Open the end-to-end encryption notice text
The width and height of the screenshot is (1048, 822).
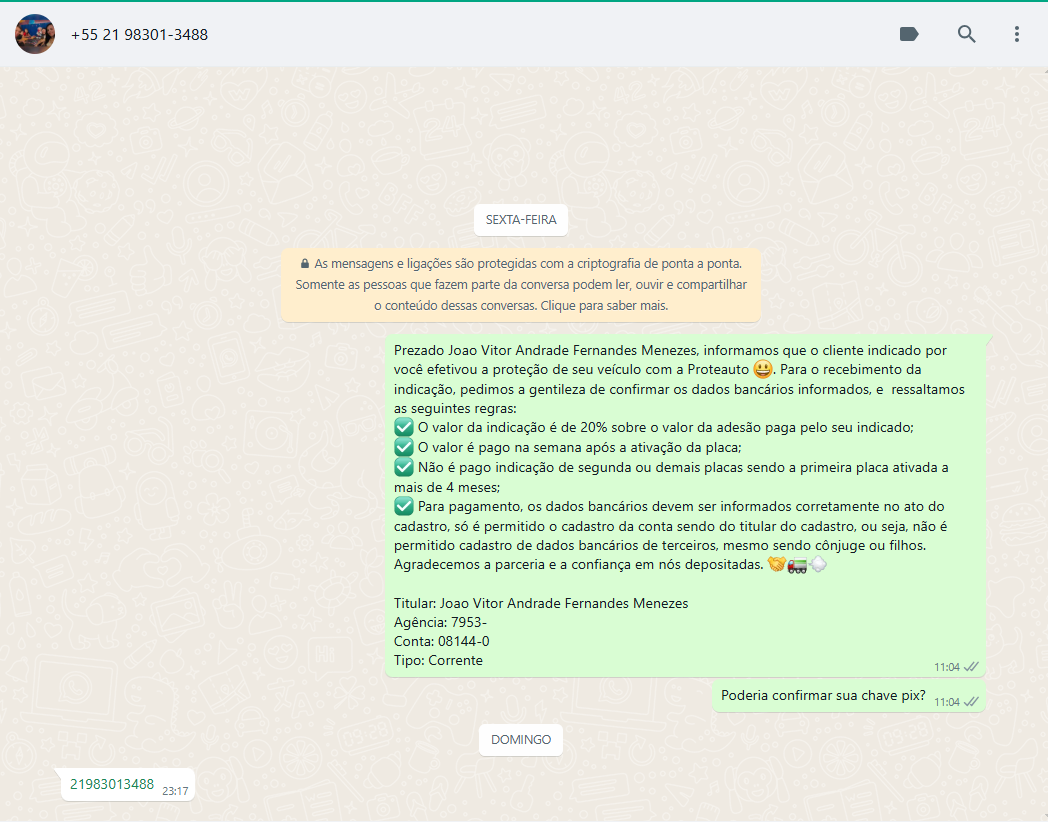(521, 285)
